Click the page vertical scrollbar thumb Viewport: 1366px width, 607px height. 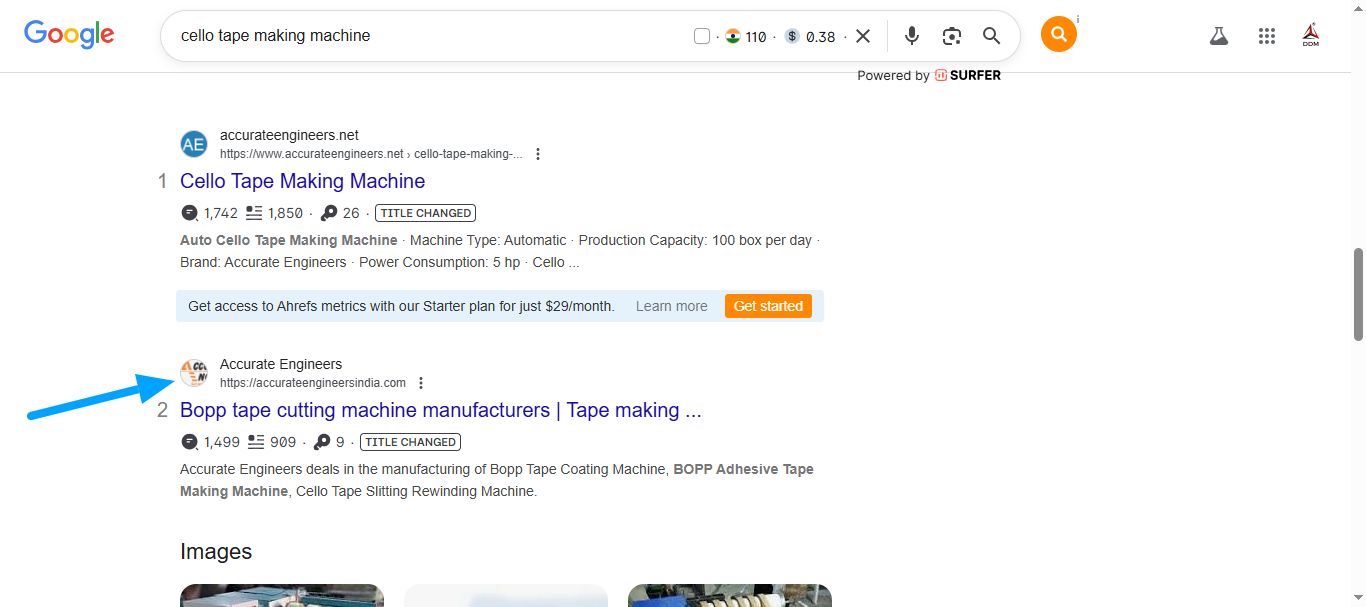[1357, 295]
